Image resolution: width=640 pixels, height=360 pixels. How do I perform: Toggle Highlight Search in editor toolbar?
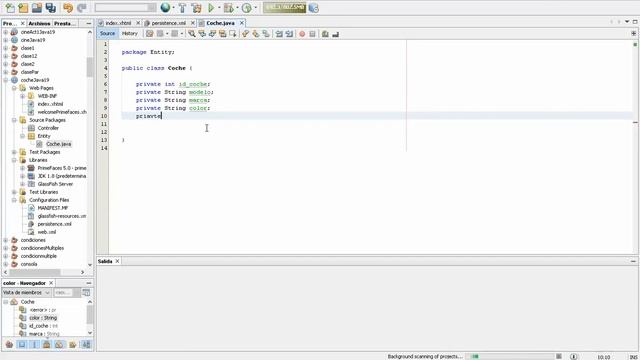coord(222,34)
